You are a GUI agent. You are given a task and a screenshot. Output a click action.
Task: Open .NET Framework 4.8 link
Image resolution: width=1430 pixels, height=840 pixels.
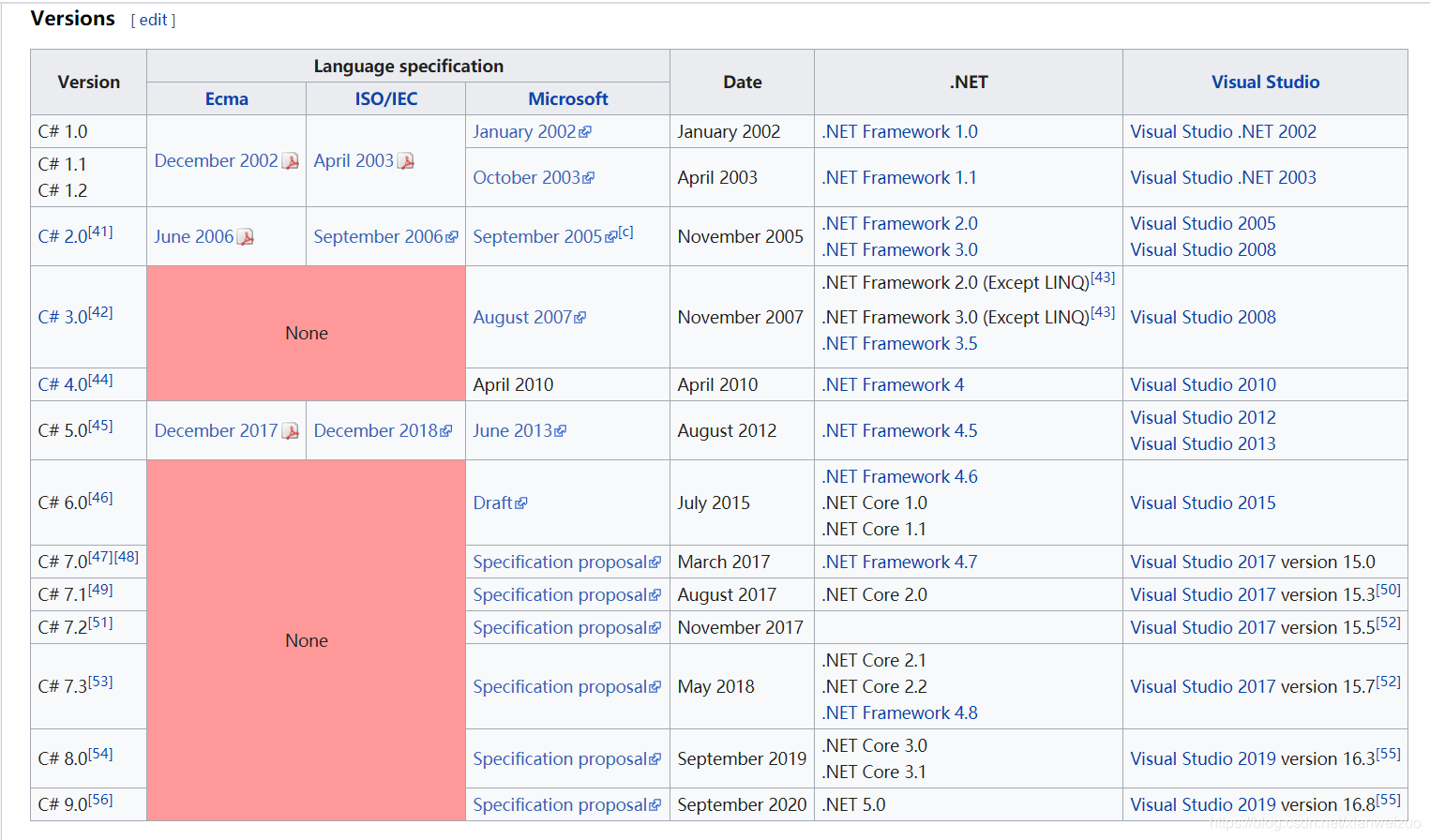click(900, 712)
